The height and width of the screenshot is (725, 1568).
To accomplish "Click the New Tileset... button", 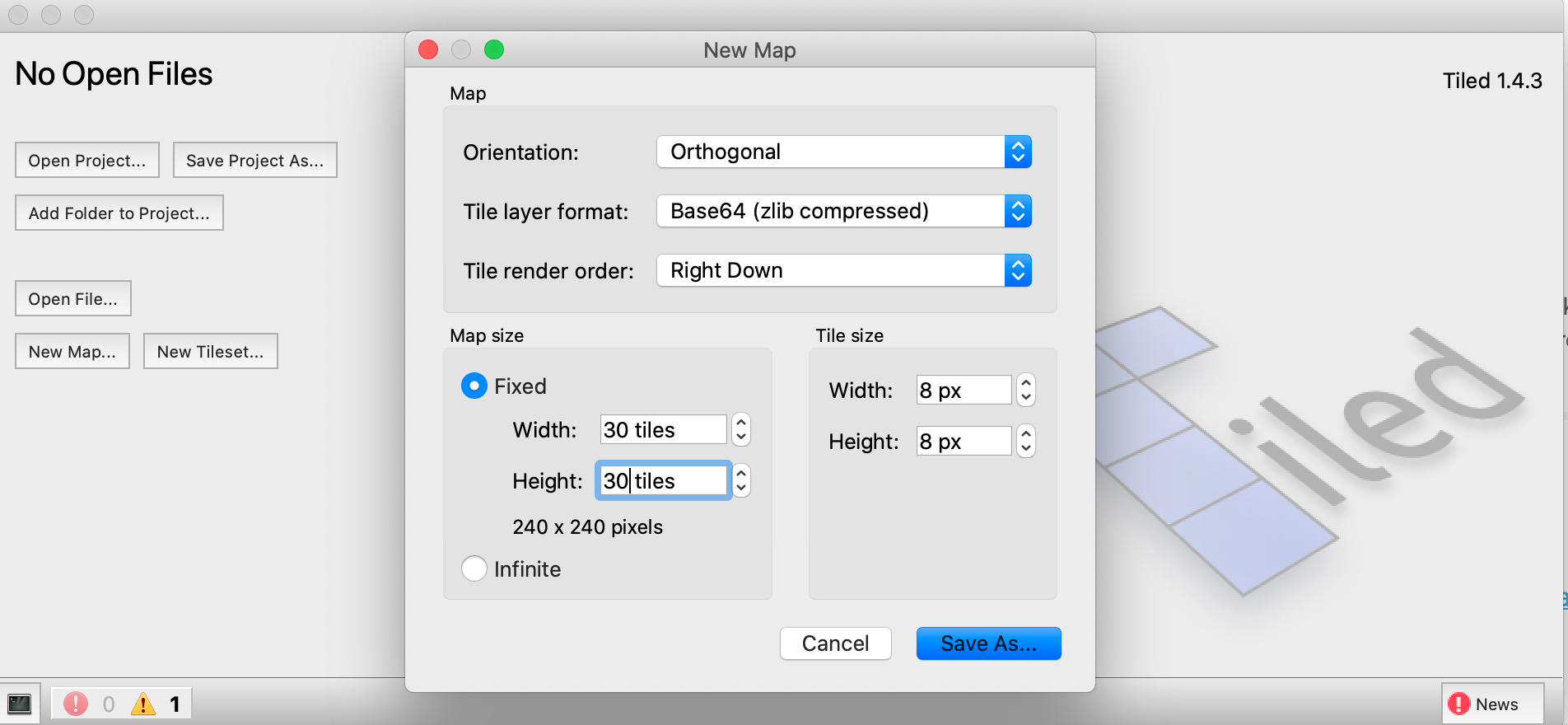I will point(210,351).
